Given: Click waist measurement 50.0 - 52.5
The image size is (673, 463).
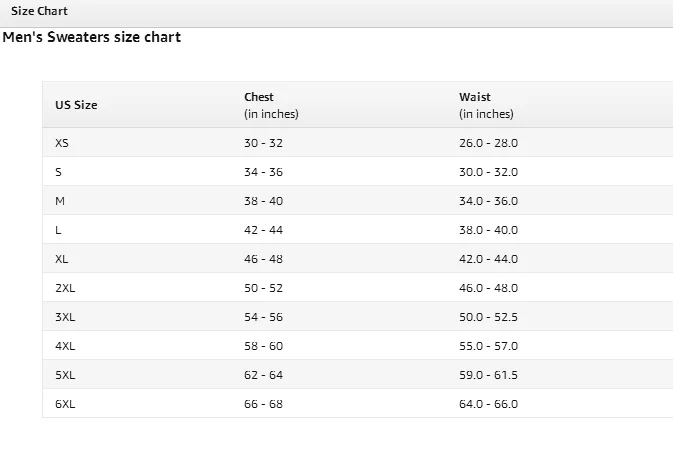Looking at the screenshot, I should (488, 317).
